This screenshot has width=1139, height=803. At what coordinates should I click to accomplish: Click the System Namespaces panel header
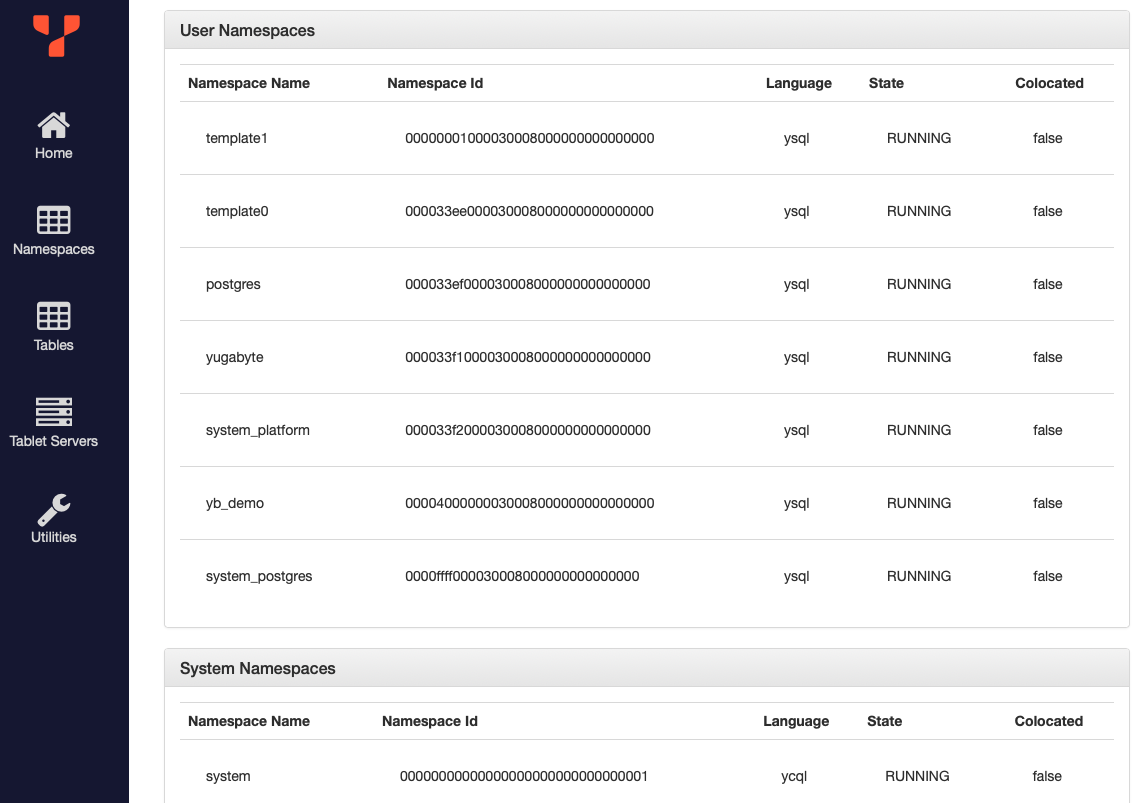(x=256, y=667)
